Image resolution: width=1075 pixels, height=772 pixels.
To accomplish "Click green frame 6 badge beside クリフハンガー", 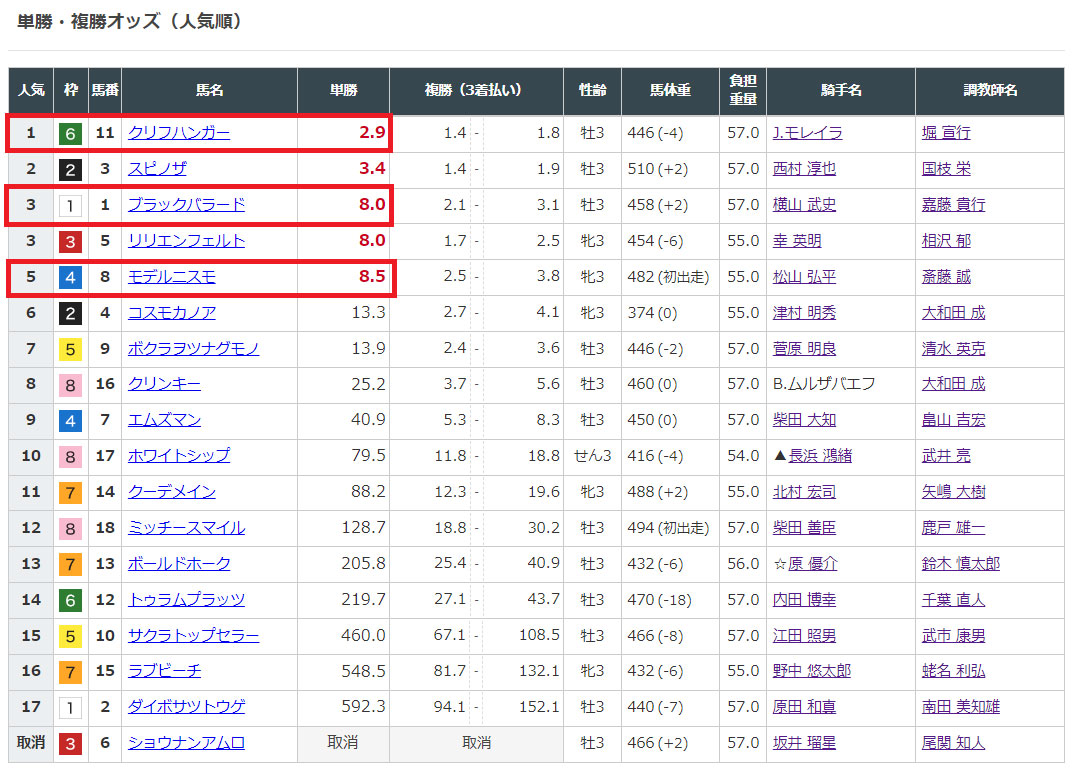I will coord(70,133).
